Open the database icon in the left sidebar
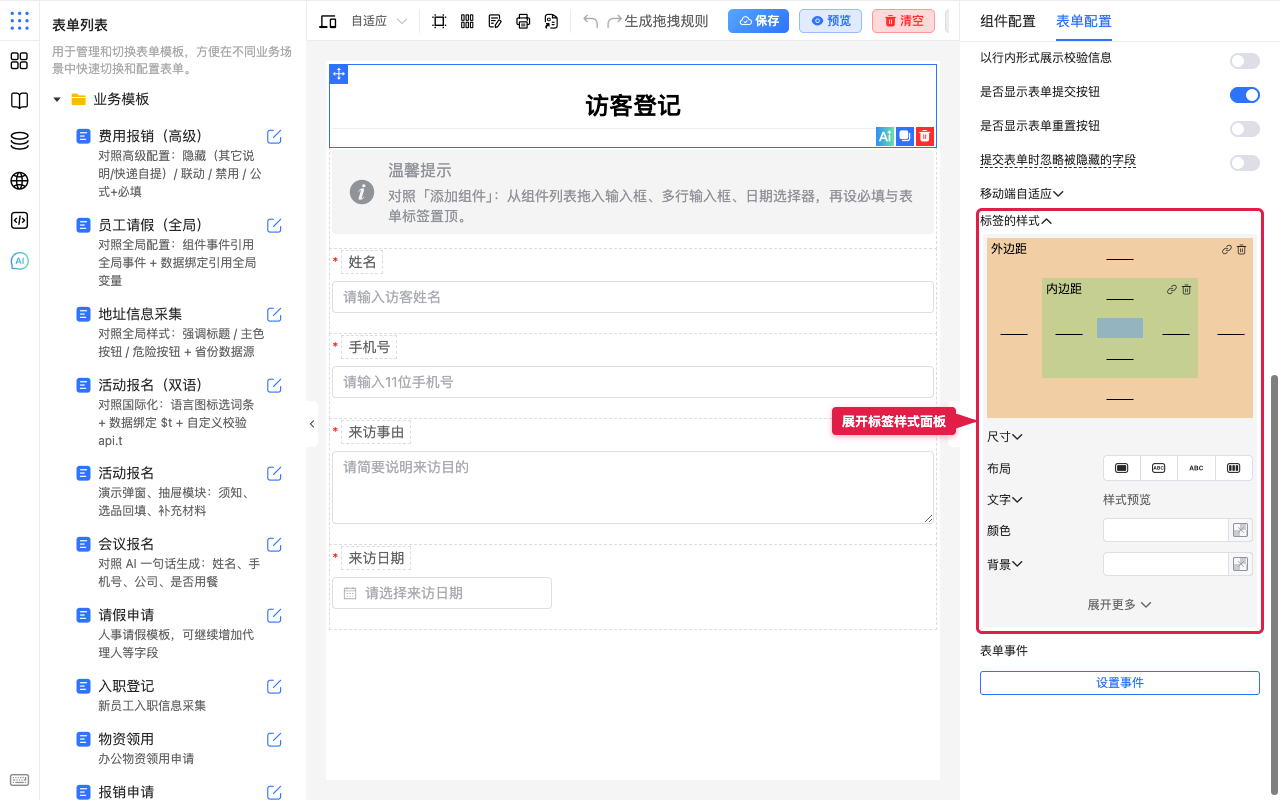The image size is (1280, 800). [19, 141]
